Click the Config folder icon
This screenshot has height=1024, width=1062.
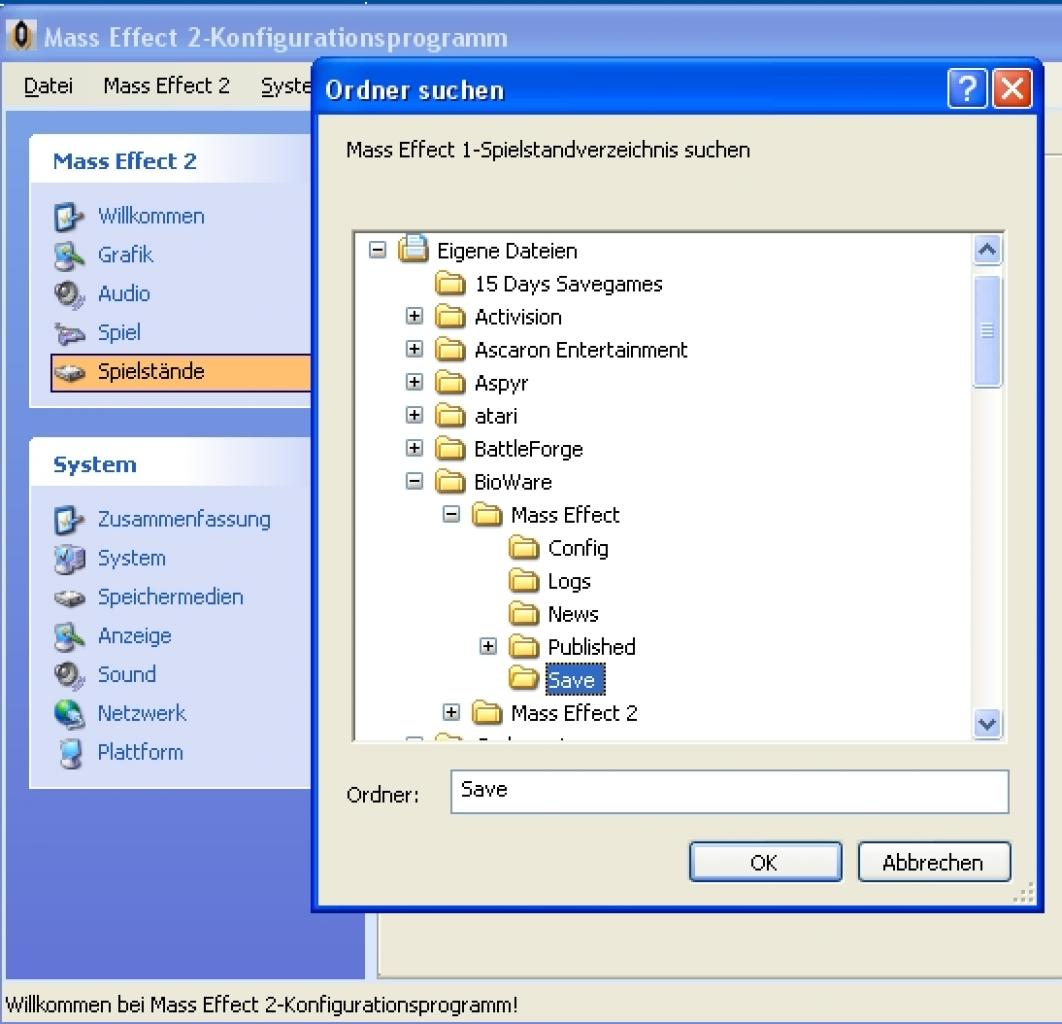524,547
